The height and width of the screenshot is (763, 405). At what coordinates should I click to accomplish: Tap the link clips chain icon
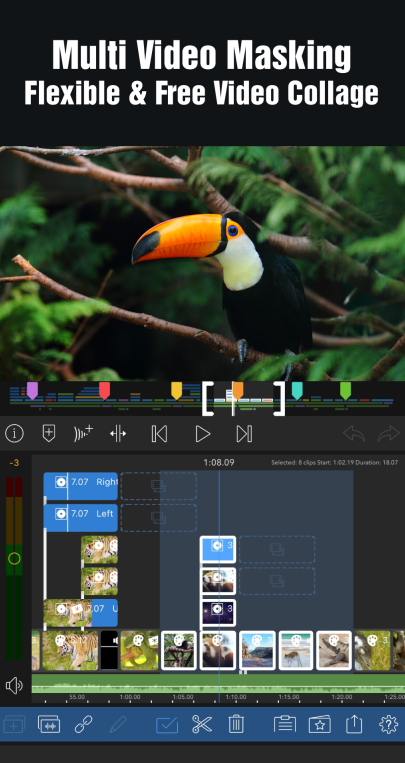tap(83, 724)
